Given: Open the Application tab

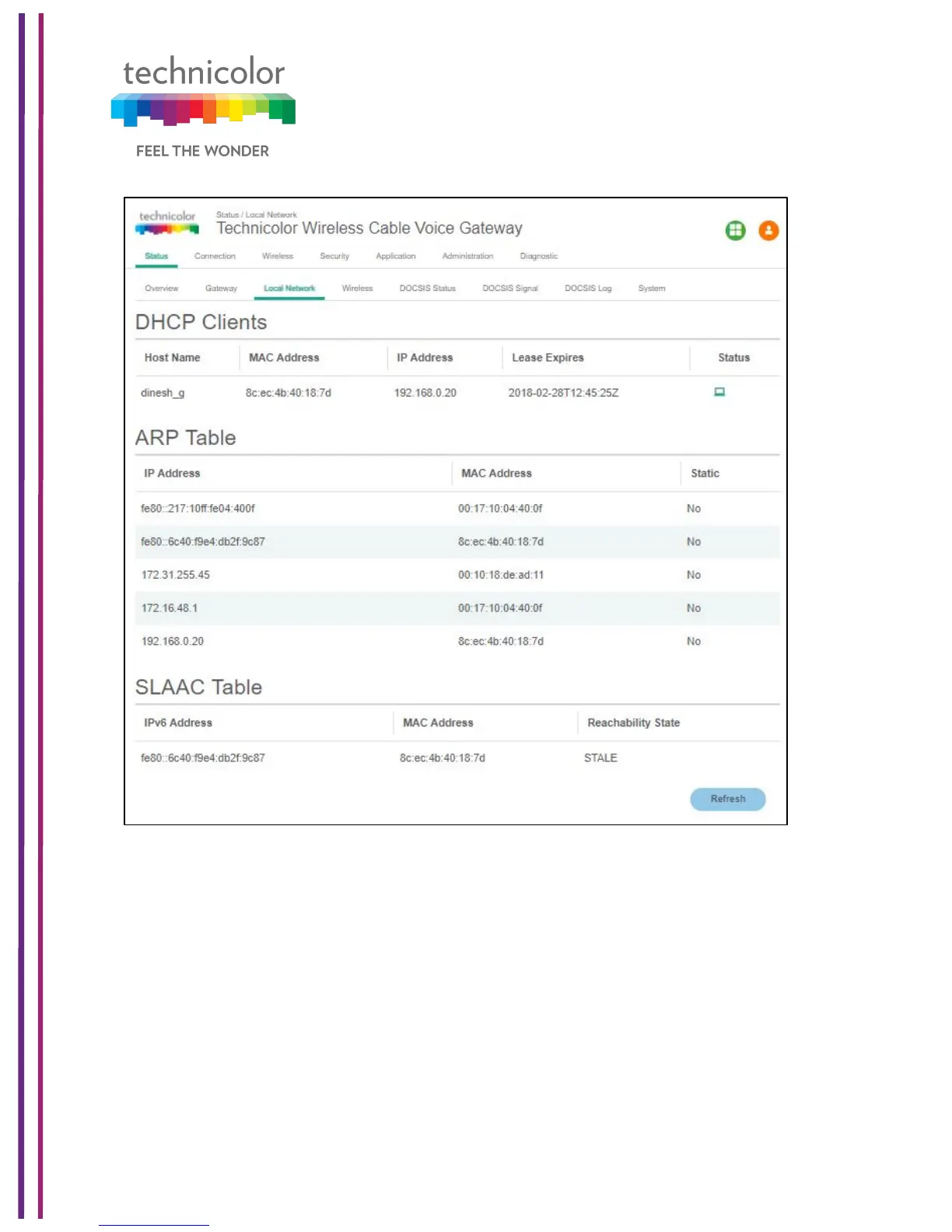Looking at the screenshot, I should coord(396,256).
